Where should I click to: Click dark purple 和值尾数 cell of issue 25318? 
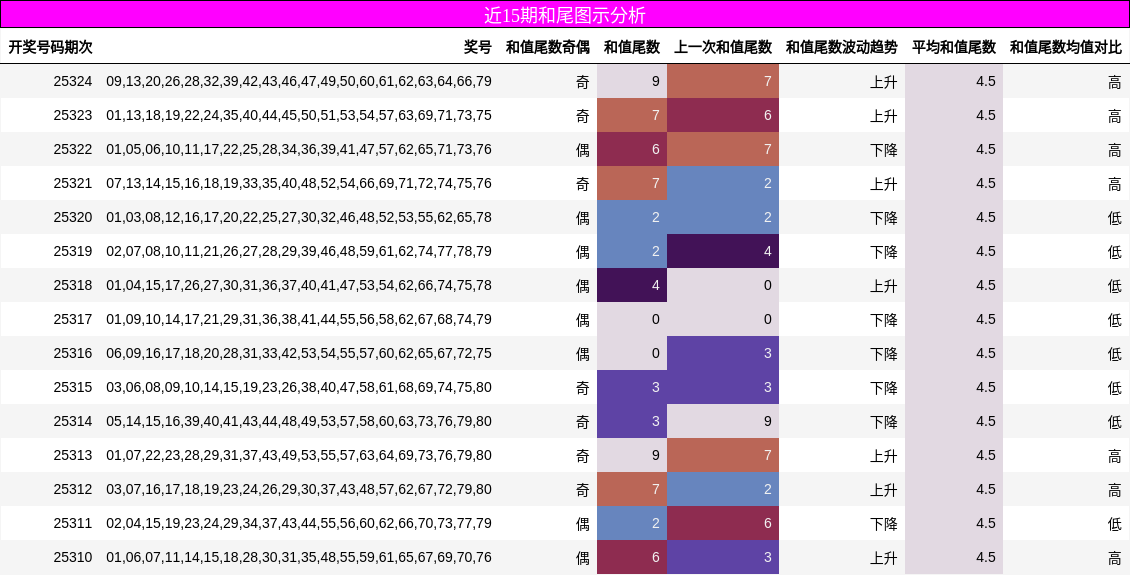point(632,285)
